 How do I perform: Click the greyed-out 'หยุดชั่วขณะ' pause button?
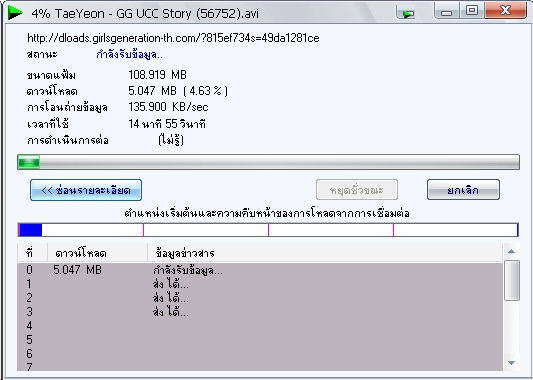[357, 190]
